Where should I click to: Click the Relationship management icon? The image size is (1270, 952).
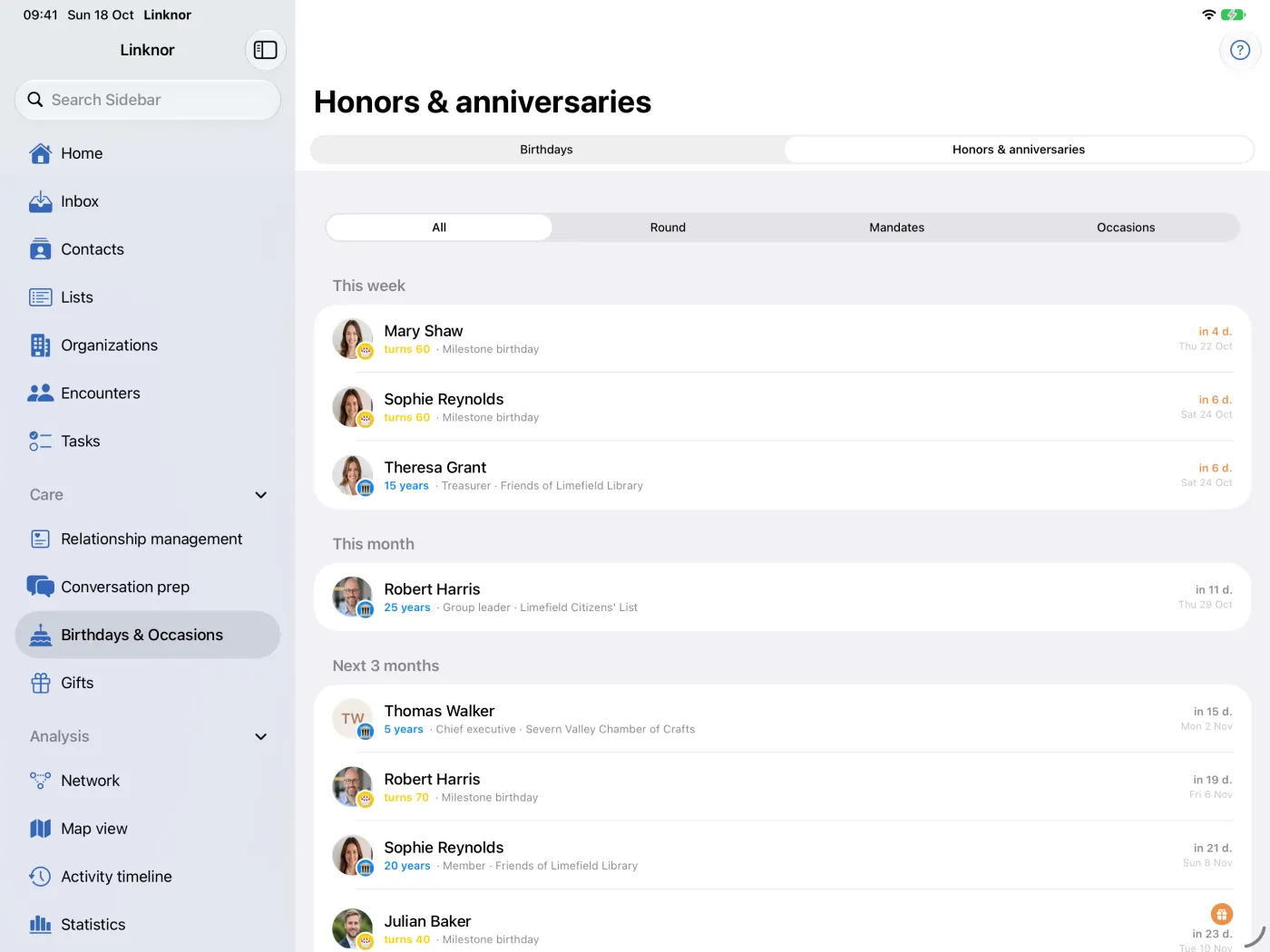41,539
